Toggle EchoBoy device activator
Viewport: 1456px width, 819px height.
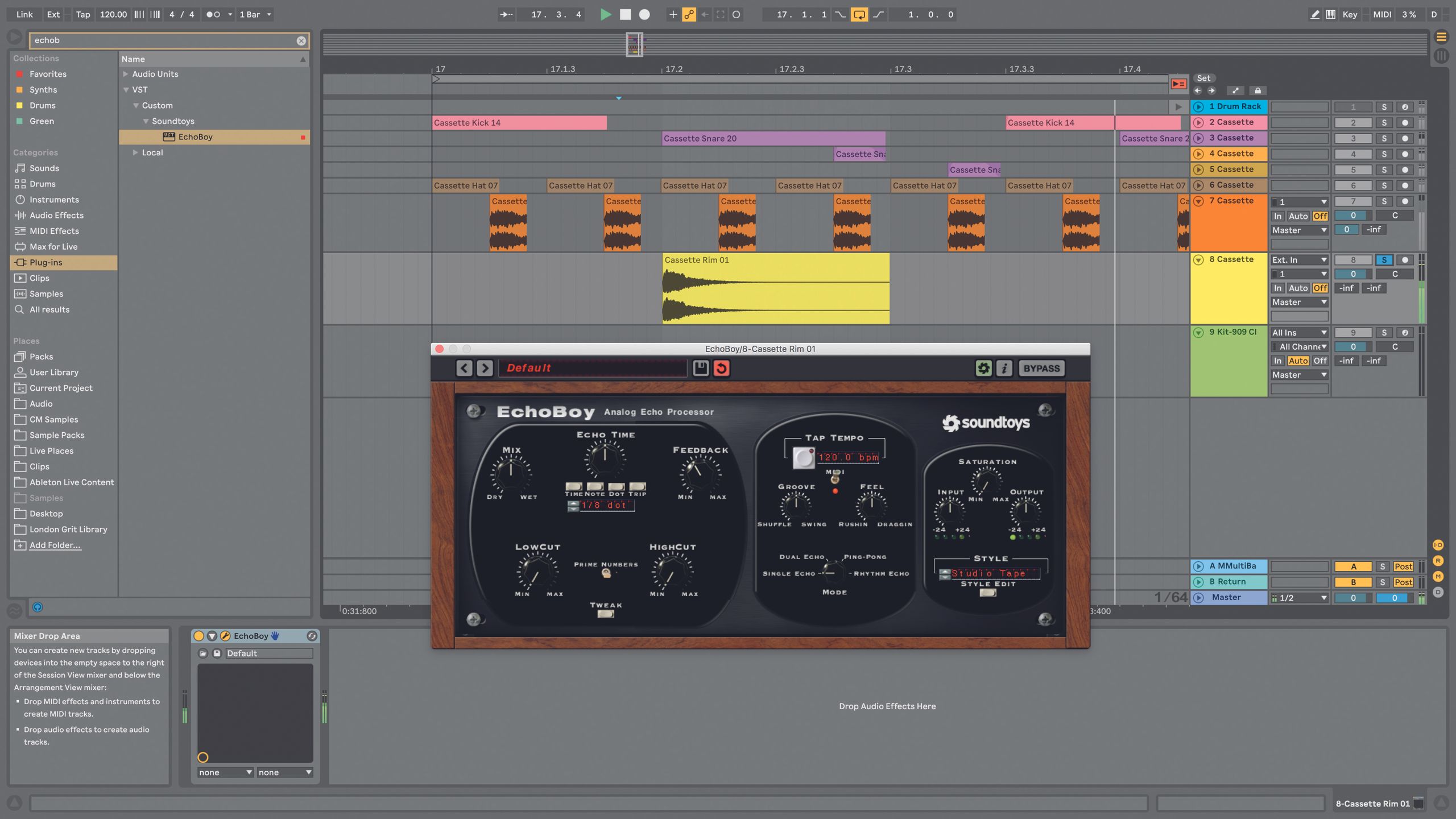pos(198,636)
